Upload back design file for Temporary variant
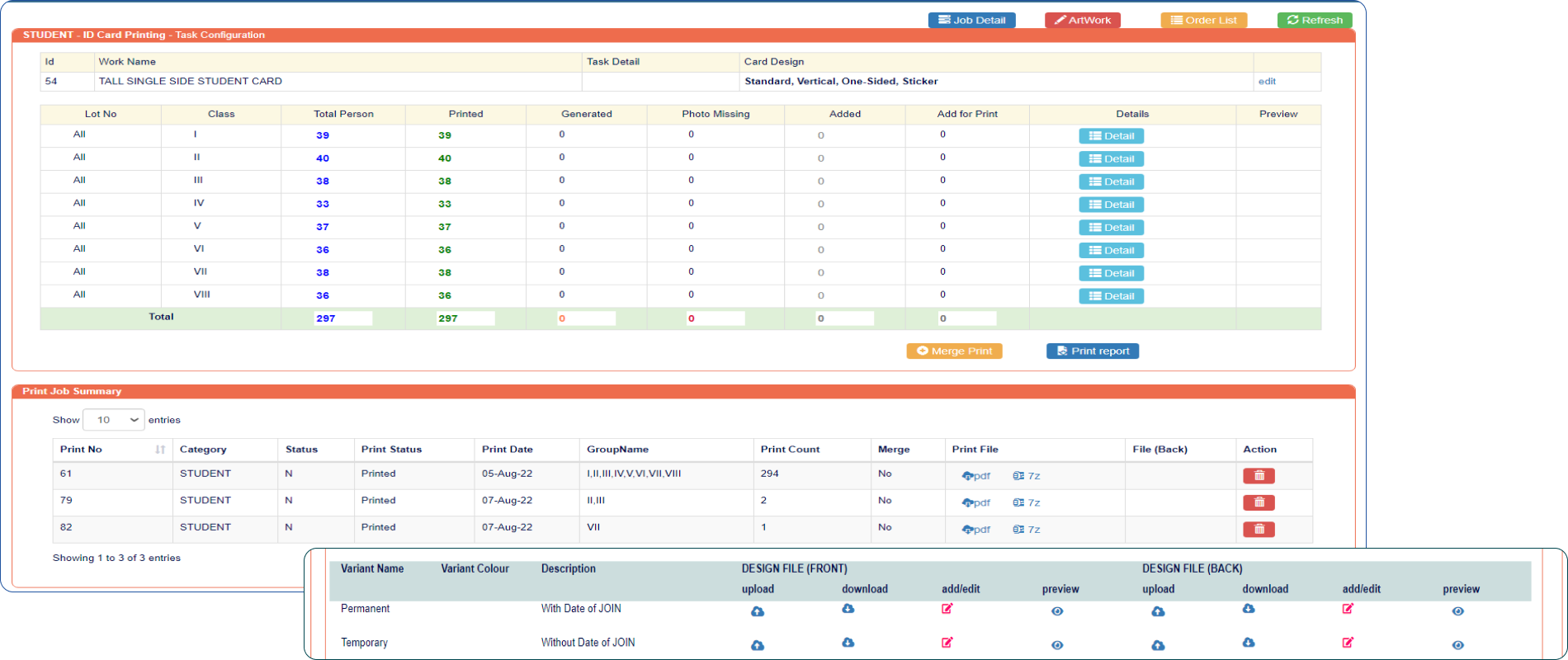Viewport: 1568px width, 660px height. 1158,645
